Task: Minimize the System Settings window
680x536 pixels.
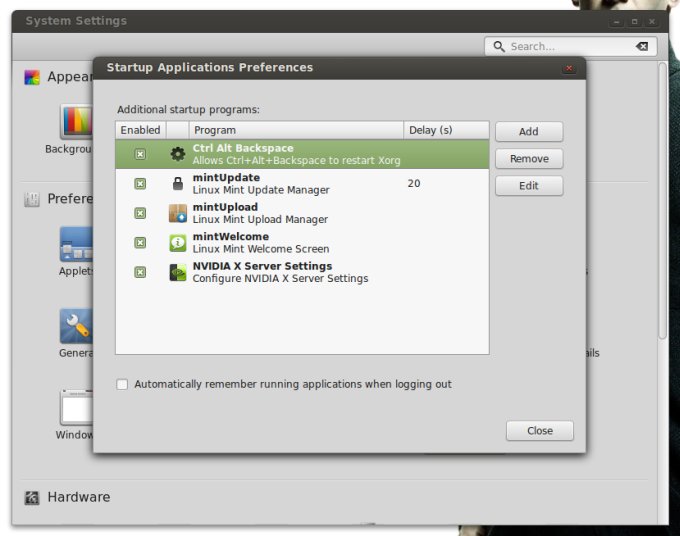Action: point(616,22)
